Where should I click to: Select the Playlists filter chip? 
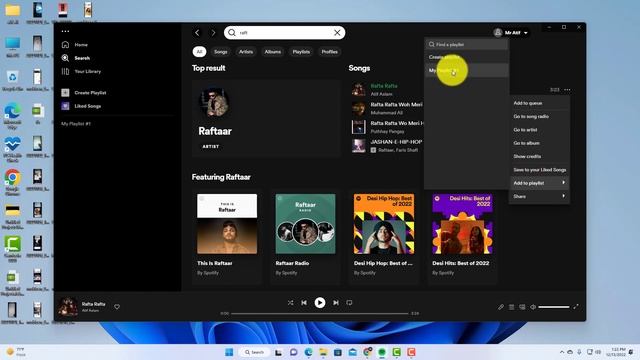pos(301,52)
